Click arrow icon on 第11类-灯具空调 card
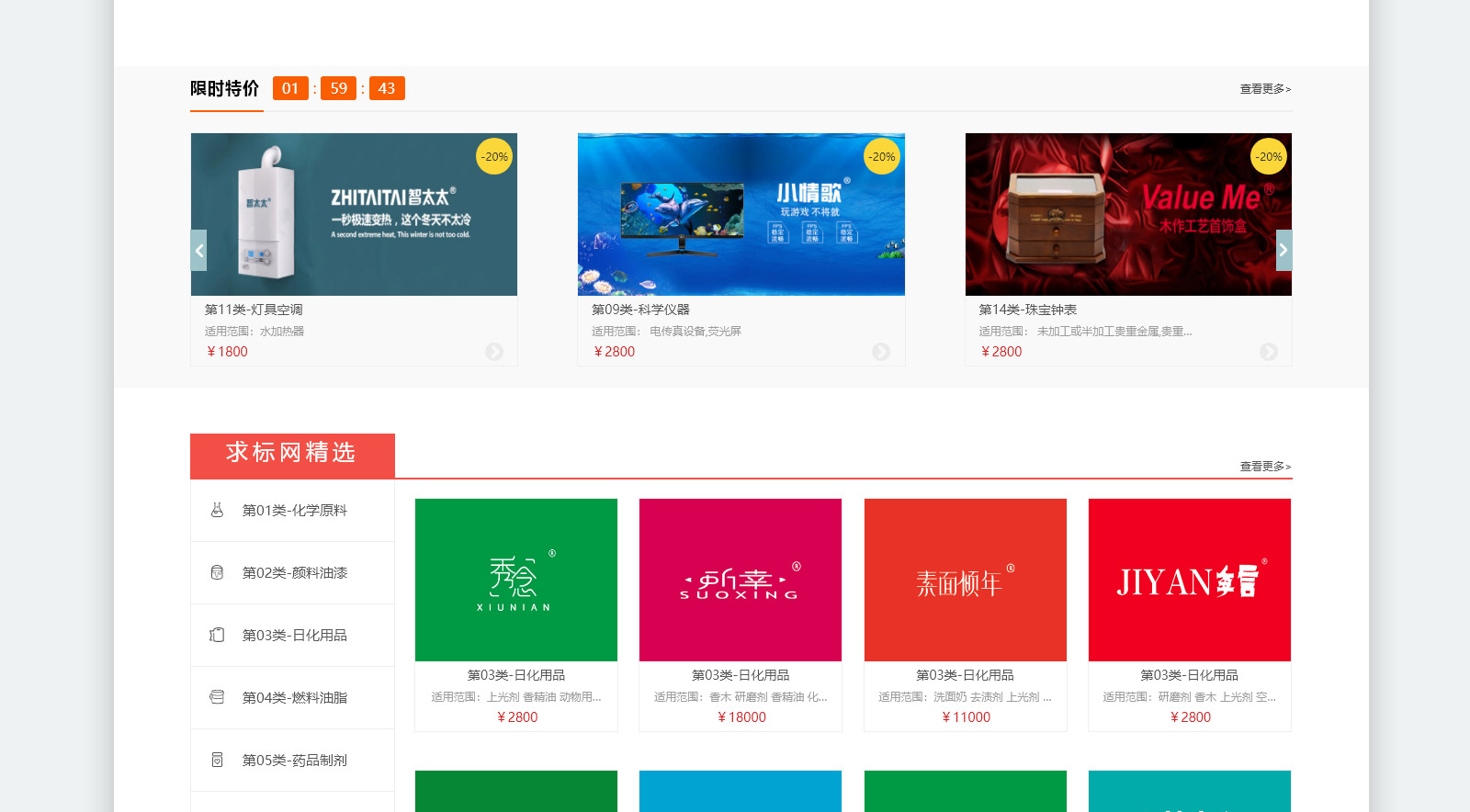Viewport: 1470px width, 812px height. click(494, 352)
